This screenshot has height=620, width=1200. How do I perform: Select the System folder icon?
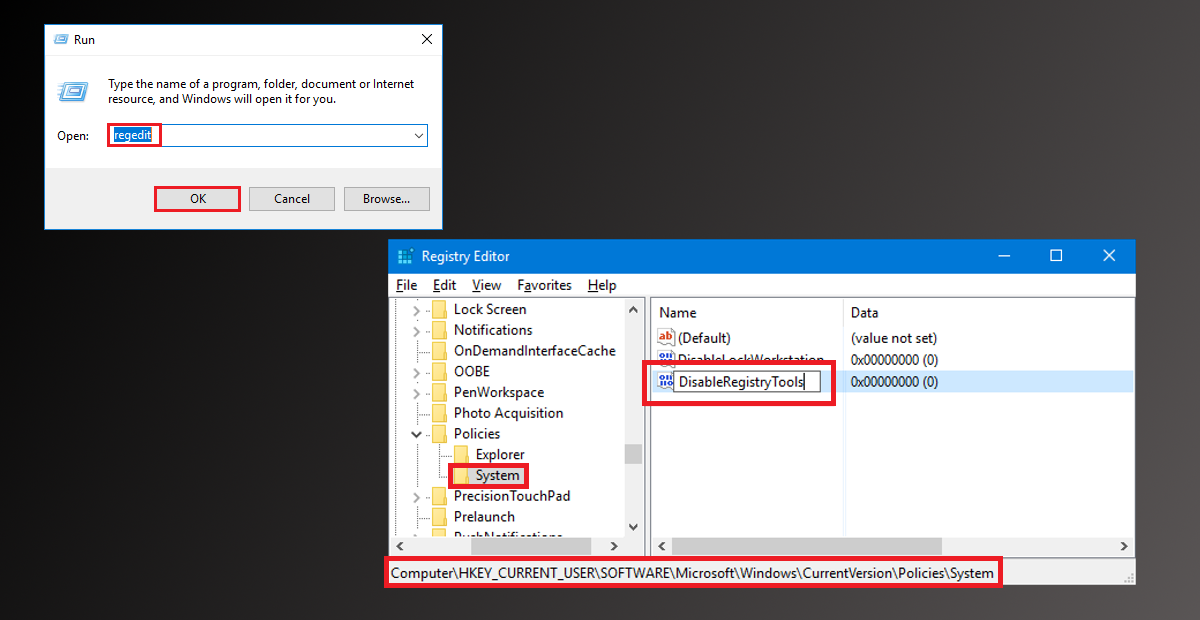coord(461,475)
